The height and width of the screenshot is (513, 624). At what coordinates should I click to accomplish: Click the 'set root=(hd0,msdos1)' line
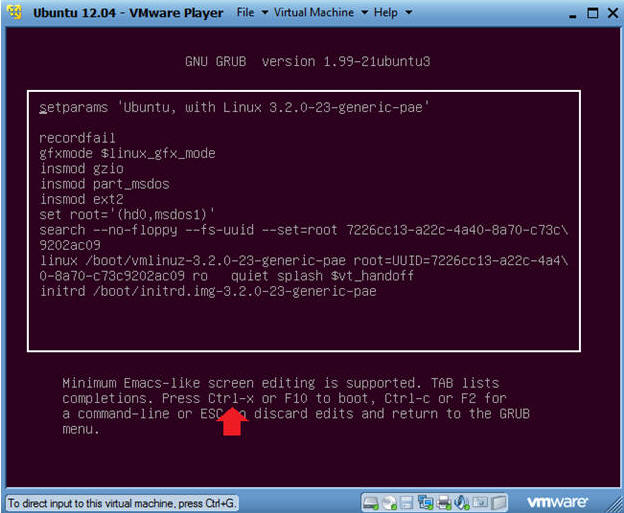click(127, 215)
